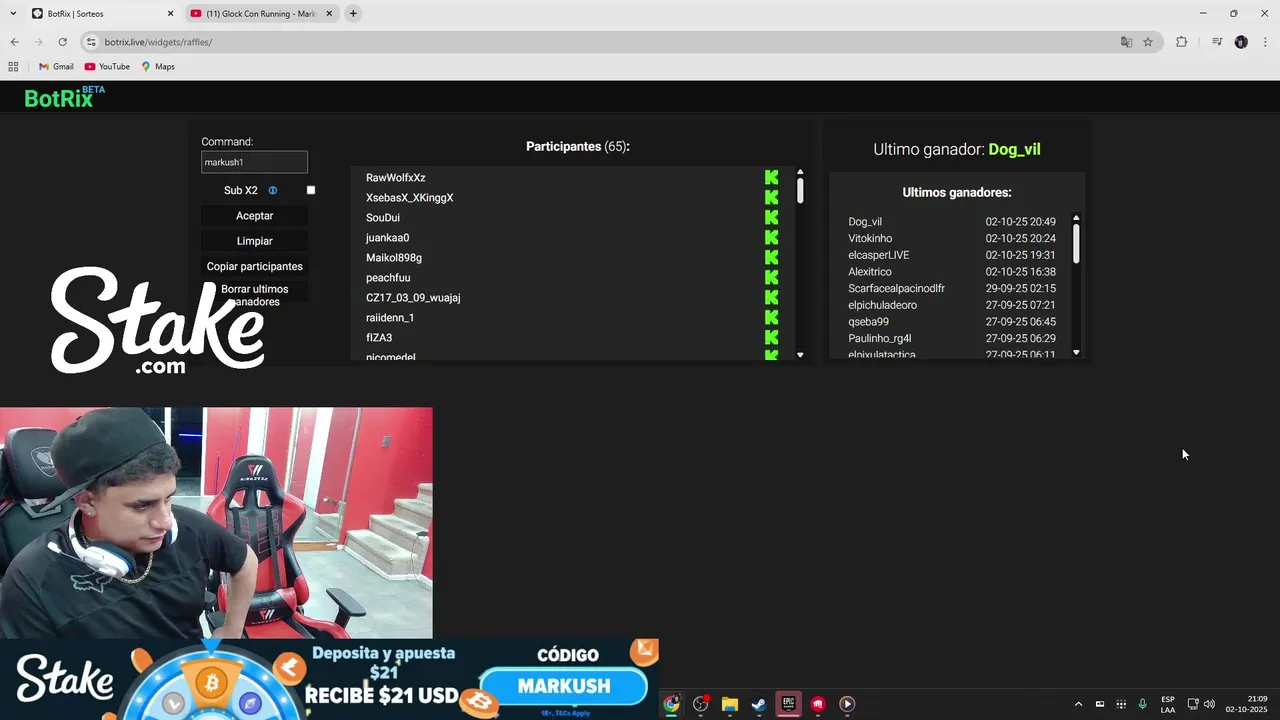Screen dimensions: 1280x720
Task: Select participant SouDui
Action: point(383,217)
